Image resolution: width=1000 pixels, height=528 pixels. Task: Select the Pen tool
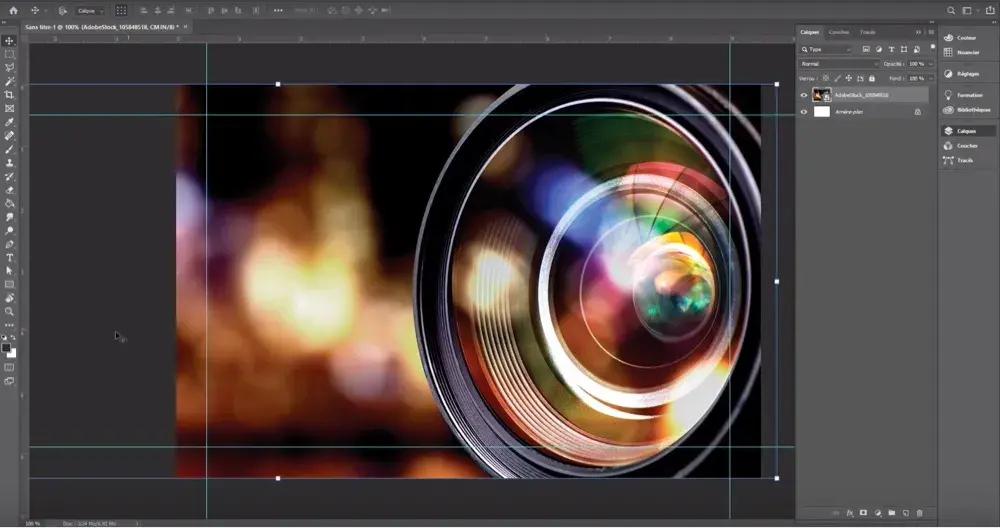point(9,244)
